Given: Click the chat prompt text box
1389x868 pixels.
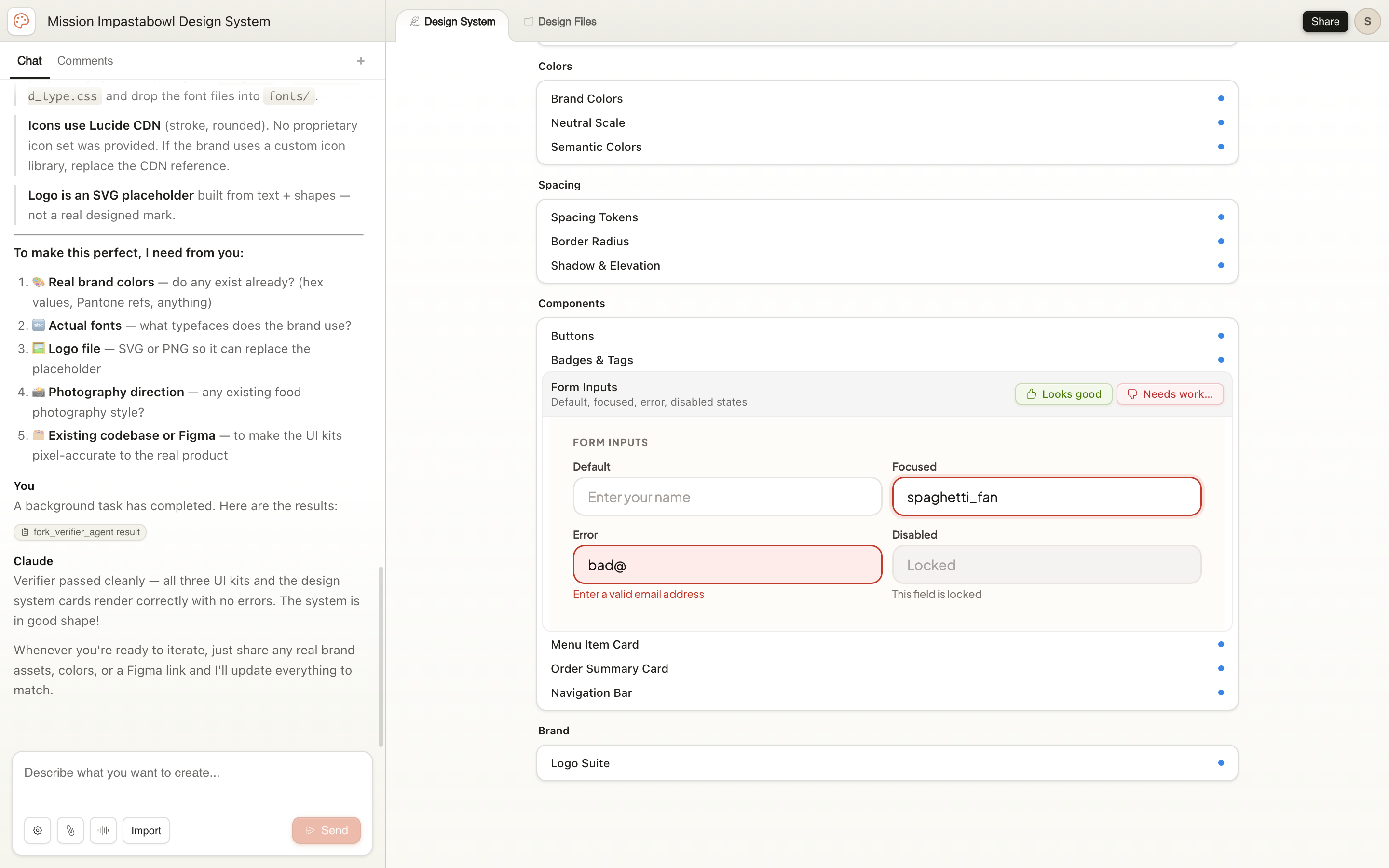Looking at the screenshot, I should coord(192,781).
